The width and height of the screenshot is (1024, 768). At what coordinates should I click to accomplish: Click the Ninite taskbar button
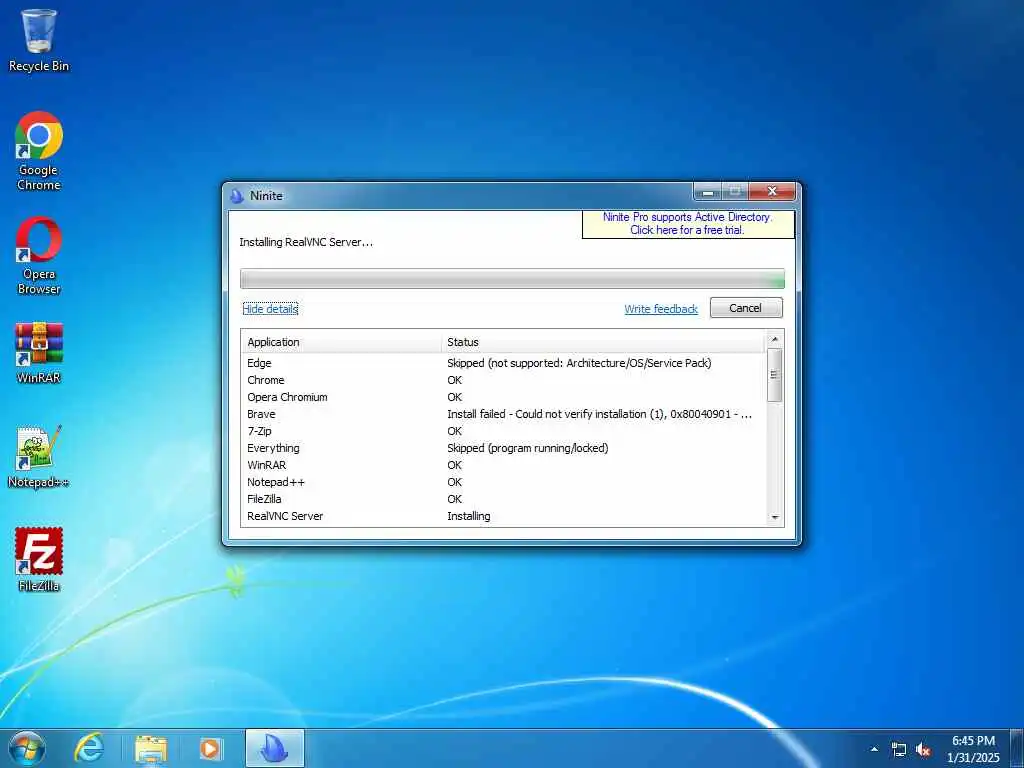click(274, 748)
